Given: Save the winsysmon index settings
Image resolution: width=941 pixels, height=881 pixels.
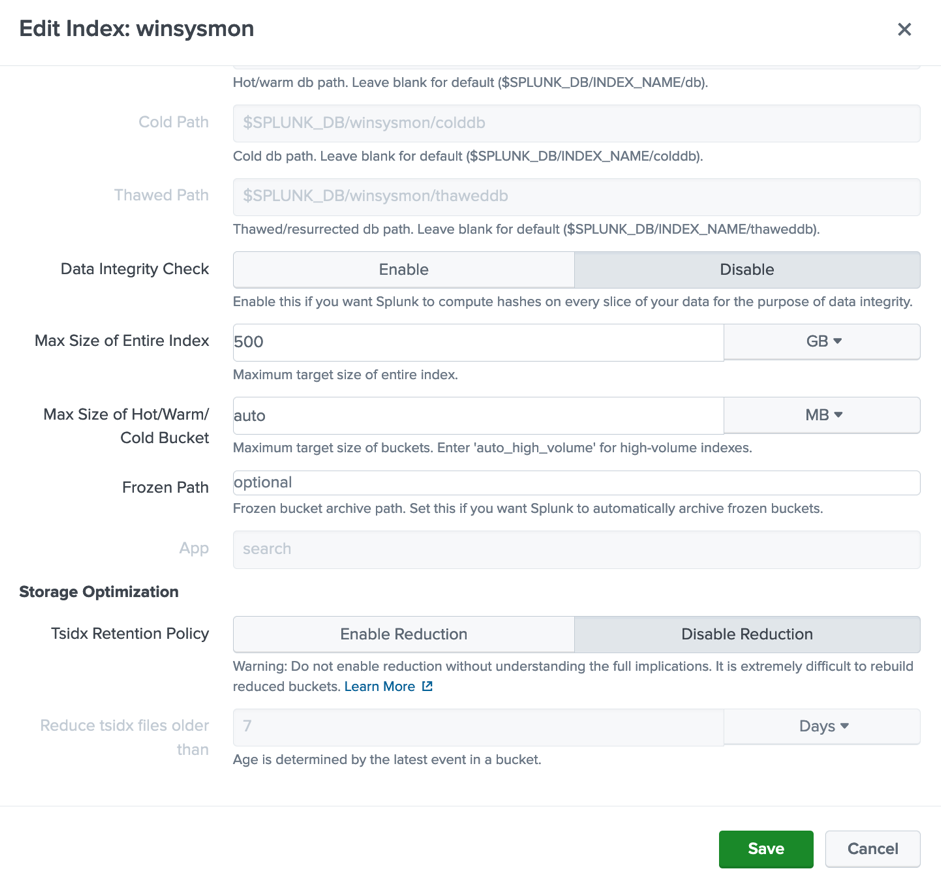Looking at the screenshot, I should click(766, 848).
